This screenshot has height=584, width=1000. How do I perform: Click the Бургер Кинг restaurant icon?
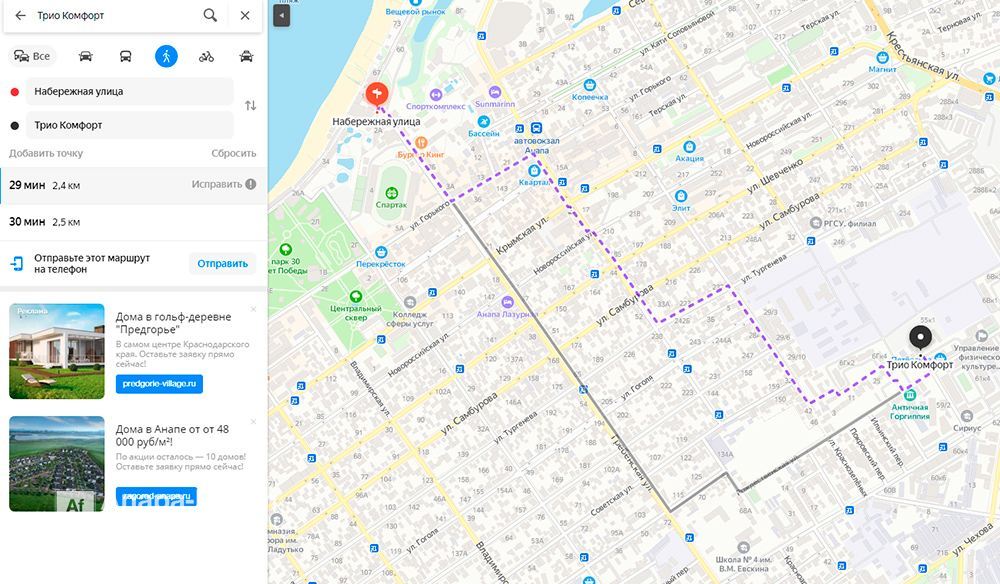point(420,142)
